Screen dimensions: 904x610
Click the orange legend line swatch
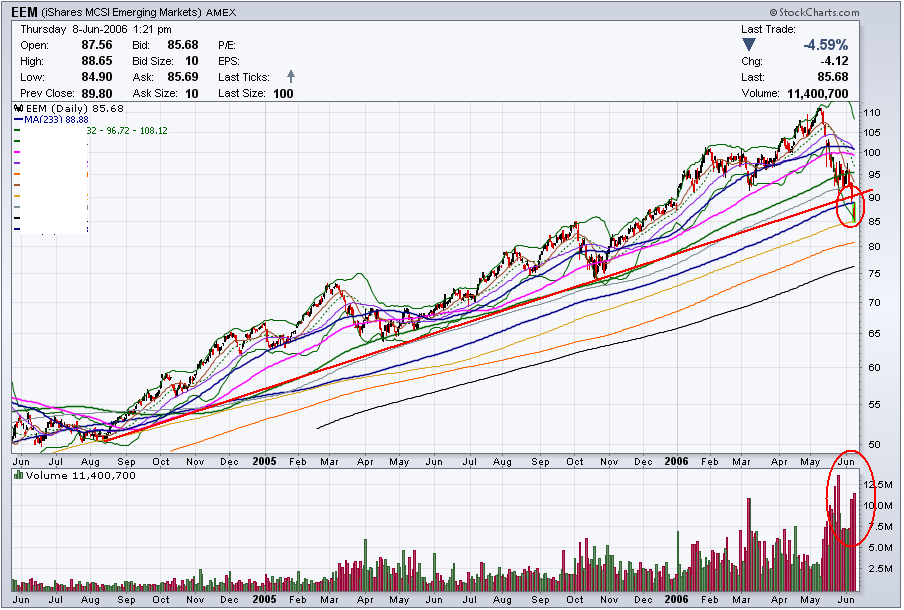[x=17, y=174]
